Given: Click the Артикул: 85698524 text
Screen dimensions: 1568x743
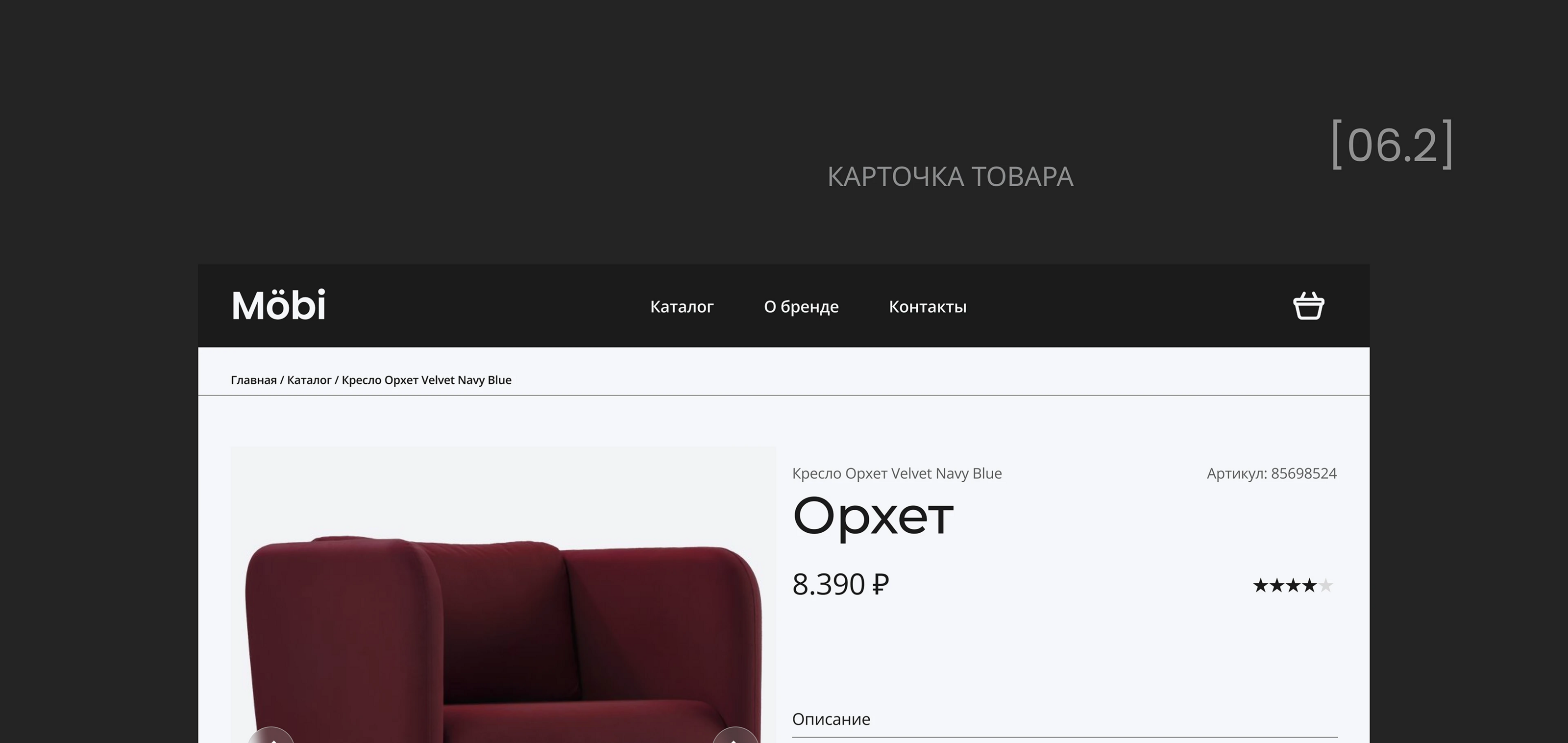Looking at the screenshot, I should 1272,473.
